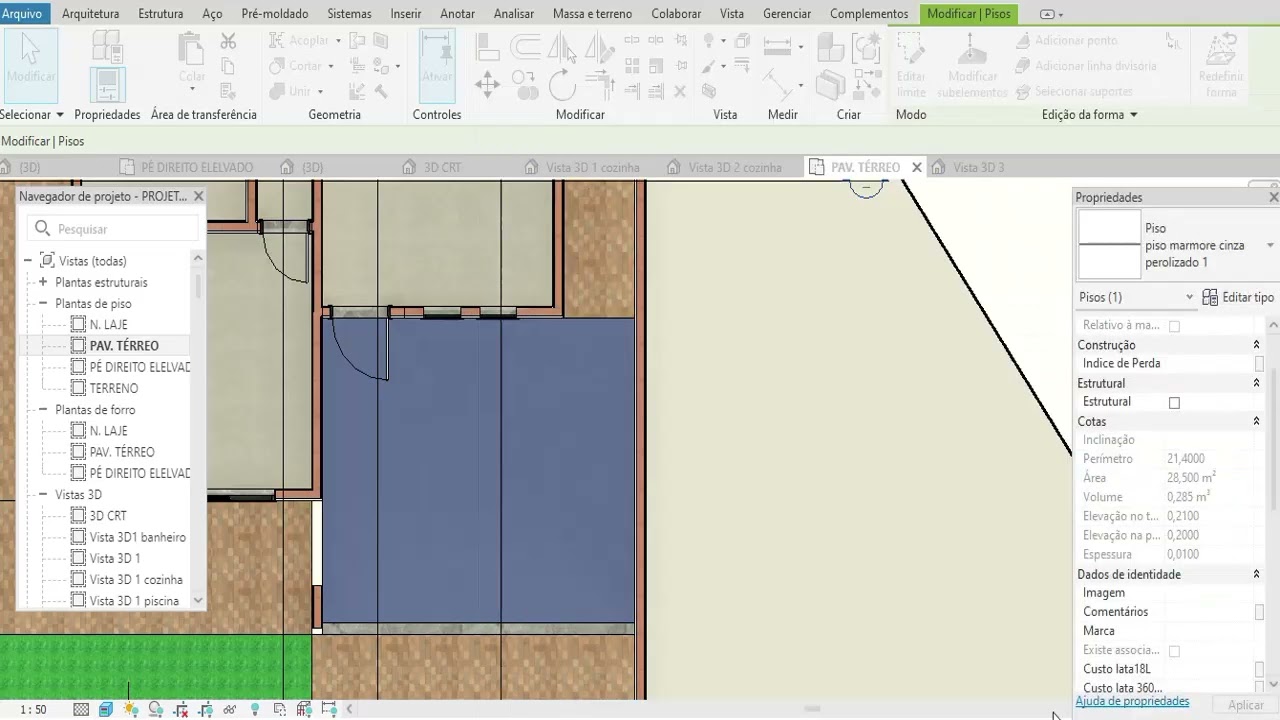This screenshot has height=720, width=1280.
Task: Switch to the Estrutura ribbon tab
Action: pyautogui.click(x=160, y=14)
